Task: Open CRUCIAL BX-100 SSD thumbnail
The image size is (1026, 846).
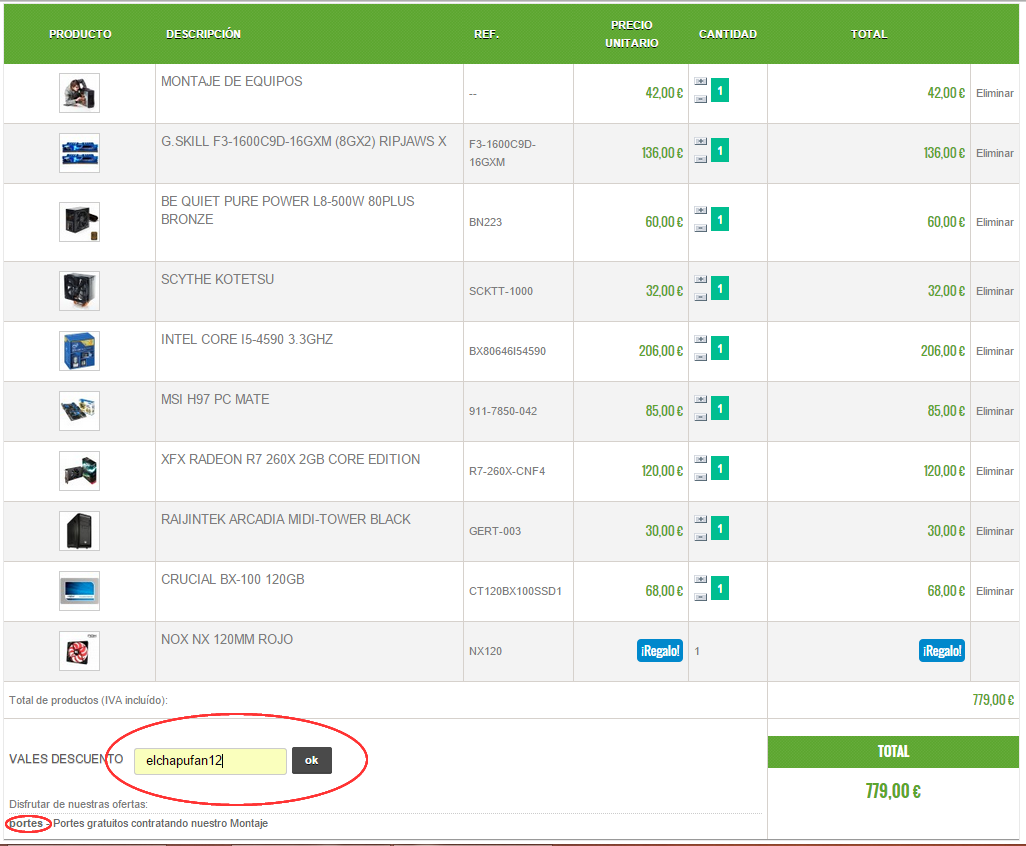Action: (x=79, y=591)
